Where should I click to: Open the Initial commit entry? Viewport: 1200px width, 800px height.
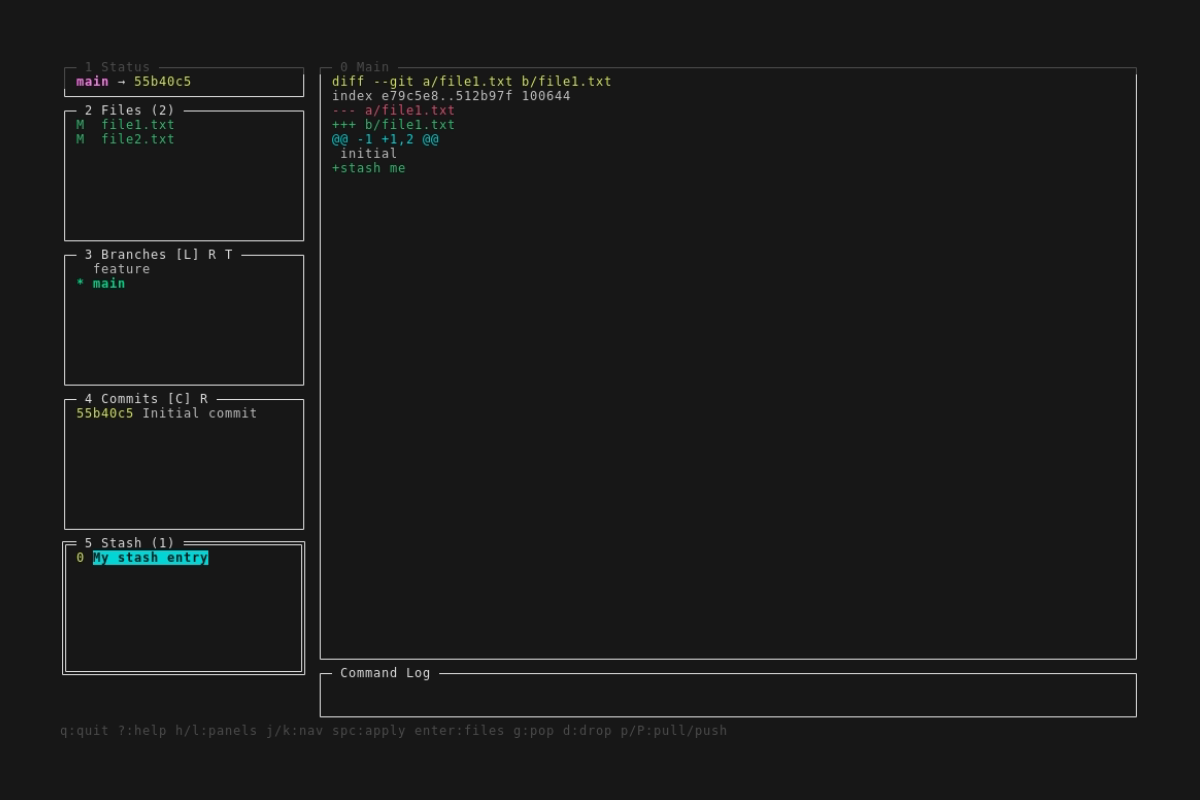(x=166, y=413)
